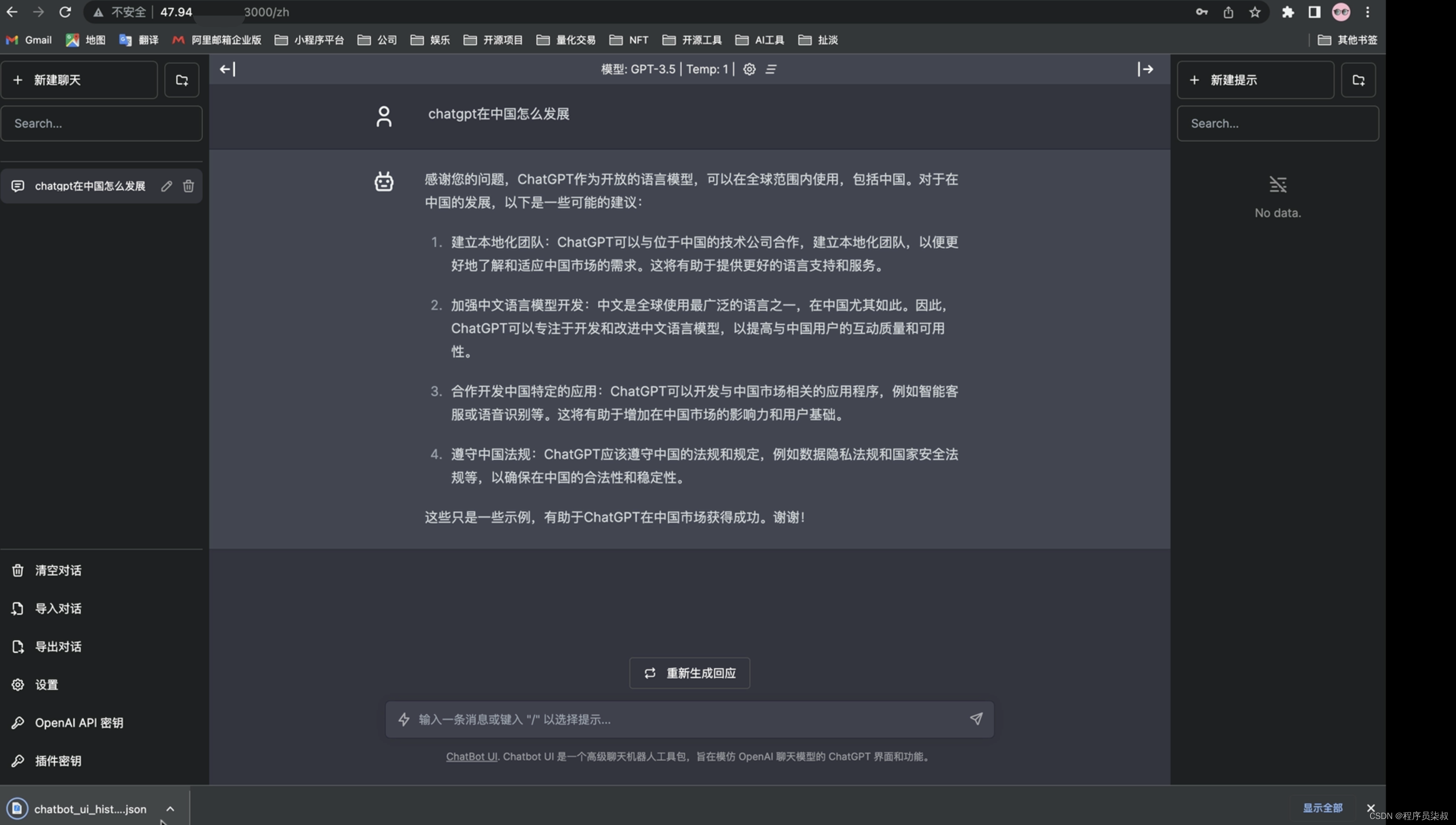
Task: Open the download item chevron menu
Action: (170, 808)
